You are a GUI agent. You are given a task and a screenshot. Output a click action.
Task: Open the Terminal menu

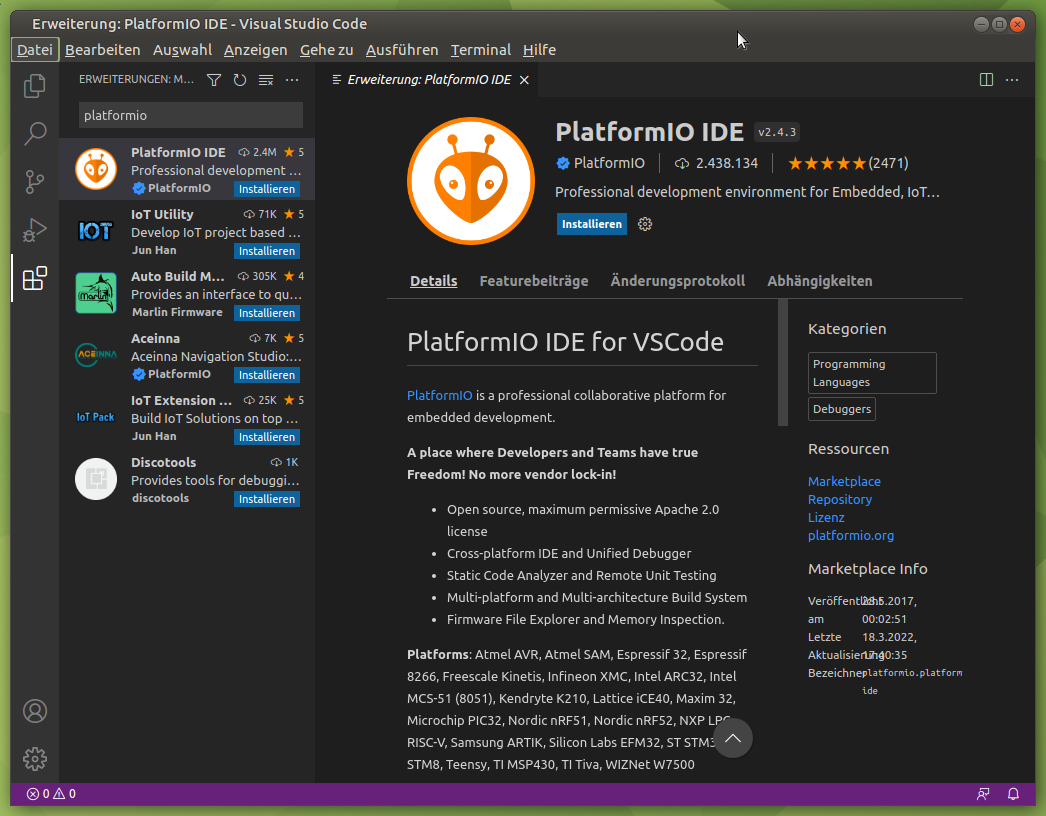point(480,50)
